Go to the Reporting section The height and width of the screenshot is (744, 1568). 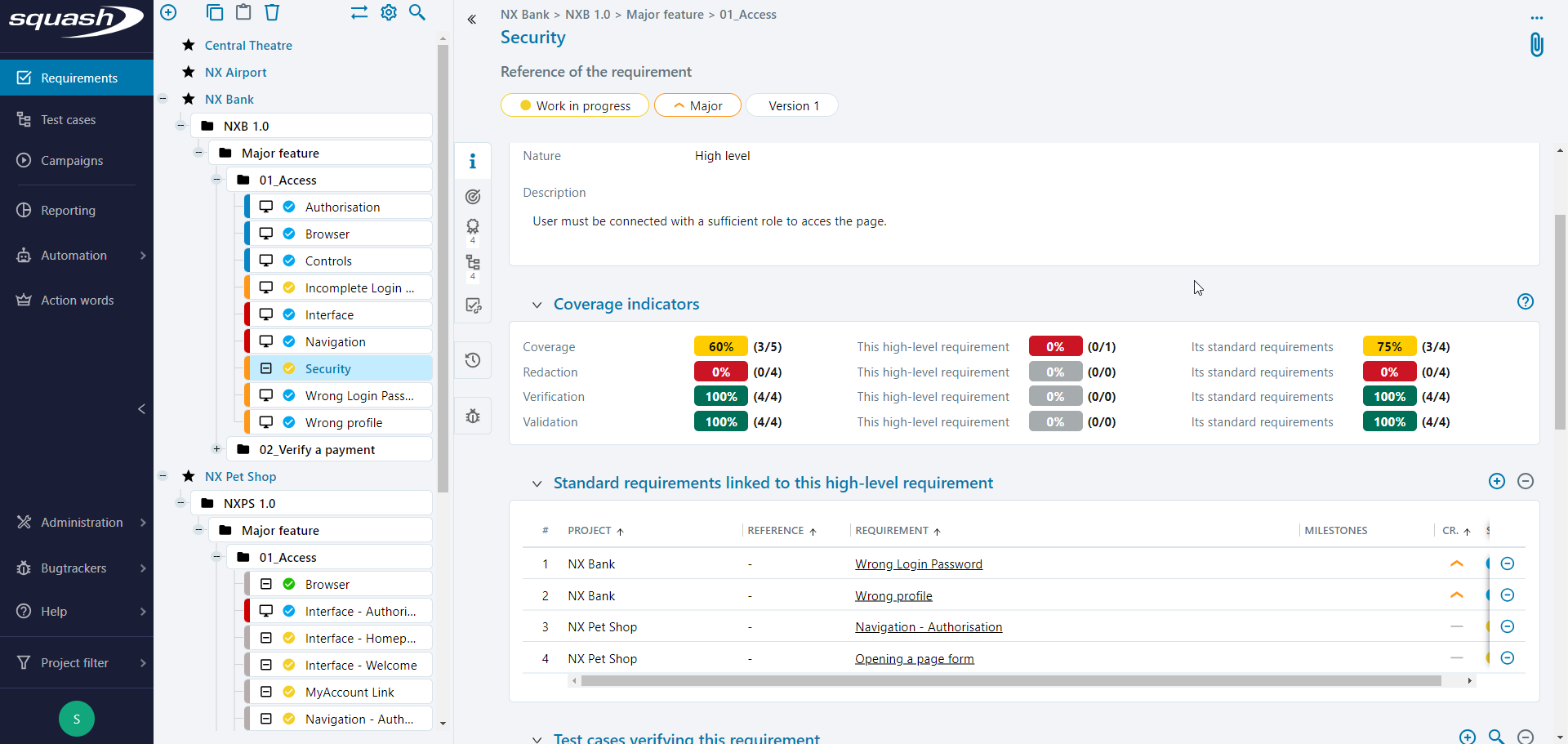pyautogui.click(x=67, y=210)
